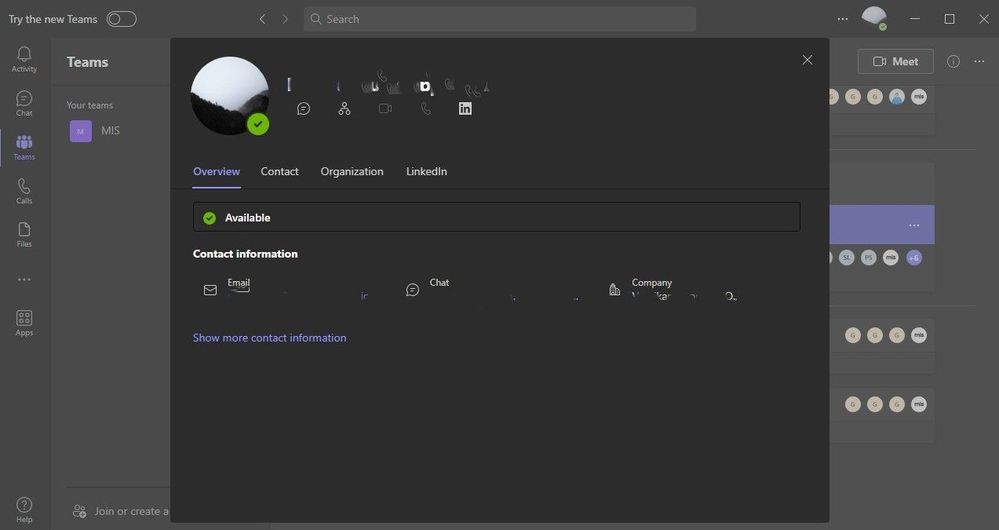Open Chat from the left sidebar
The image size is (999, 530).
[24, 103]
